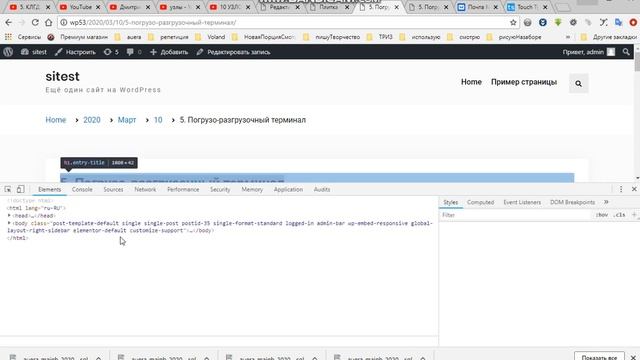Switch to the Audits tab in DevTools

[x=322, y=189]
